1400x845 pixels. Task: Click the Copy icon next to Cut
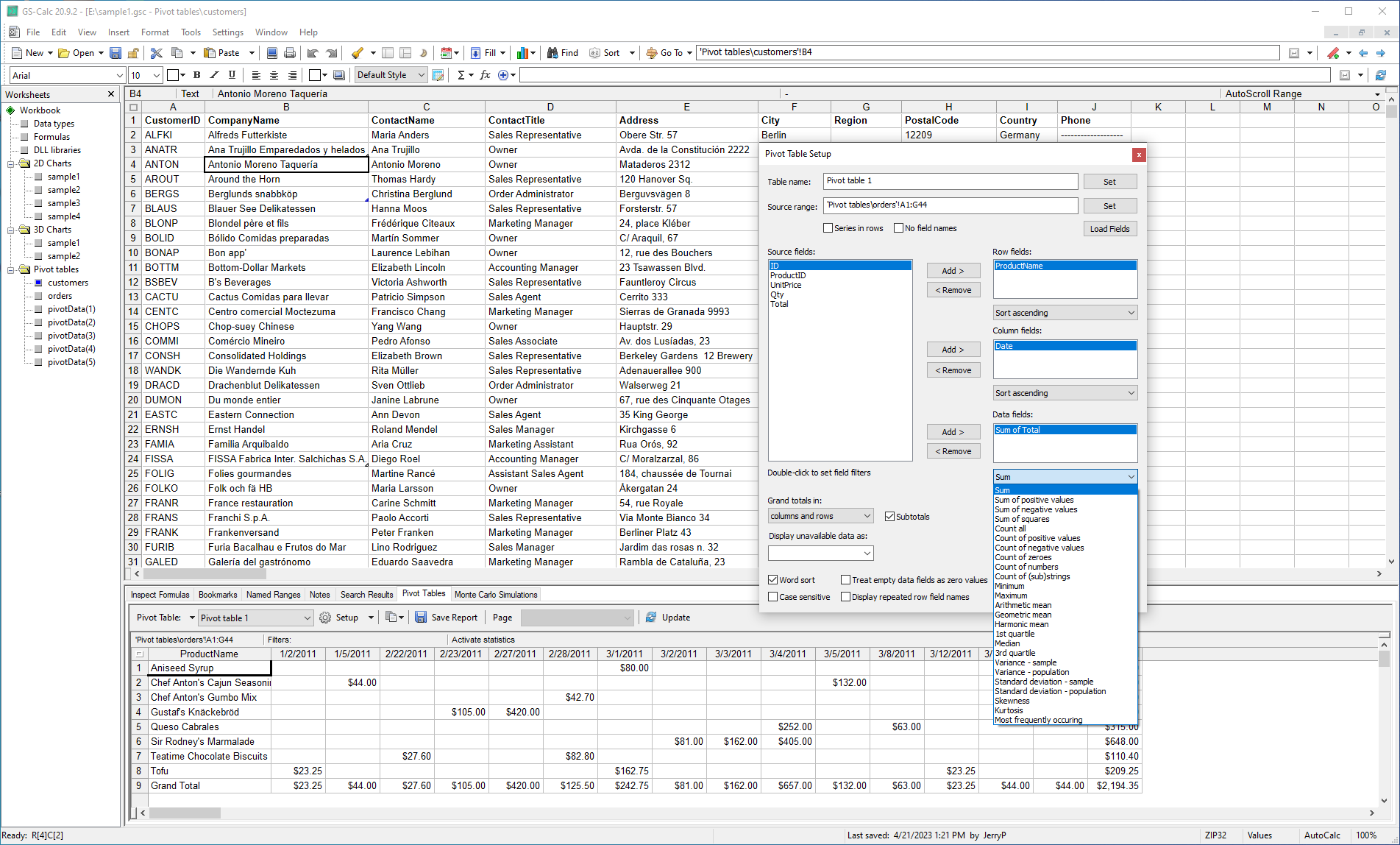tap(177, 53)
